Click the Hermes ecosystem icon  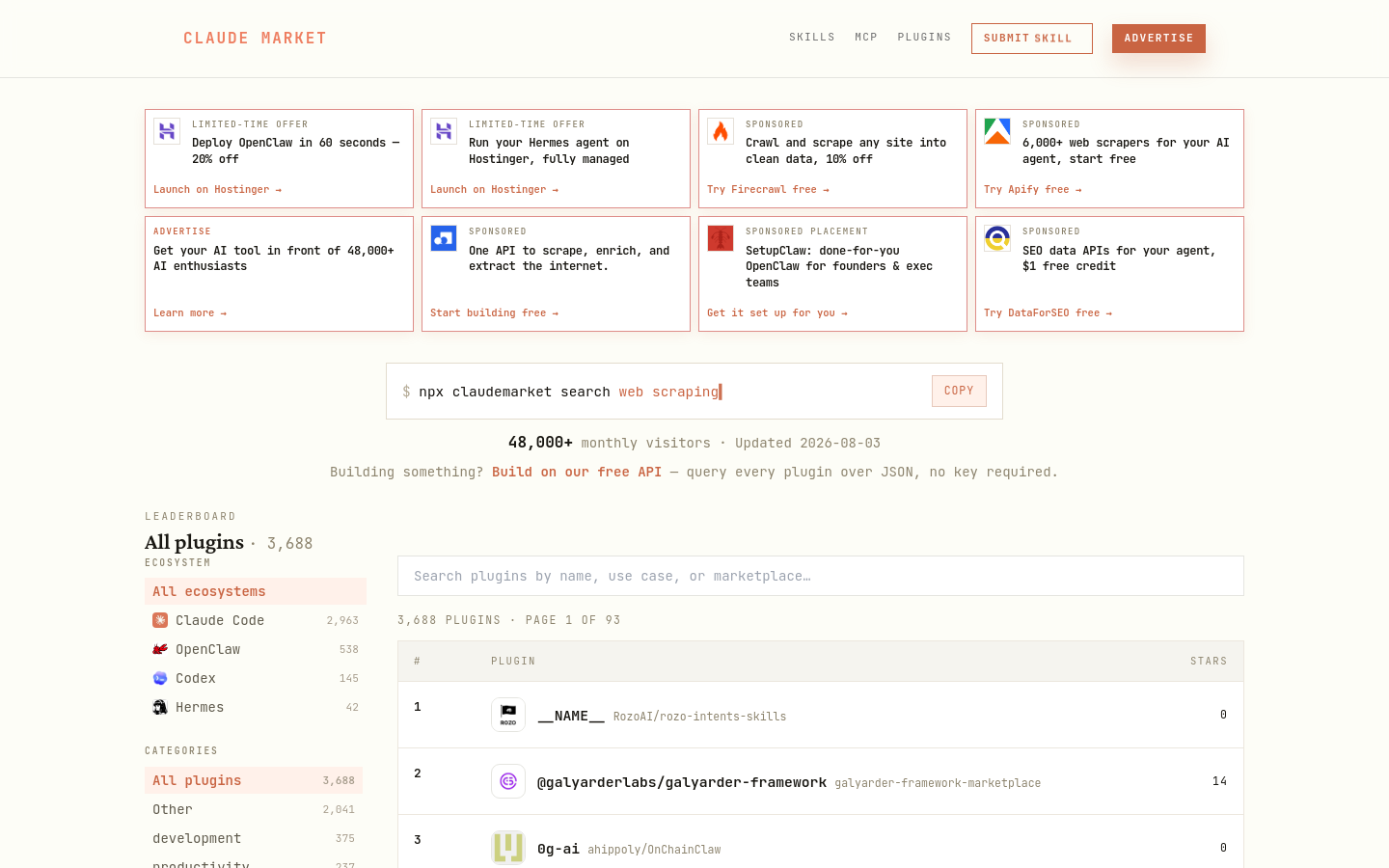click(x=160, y=707)
